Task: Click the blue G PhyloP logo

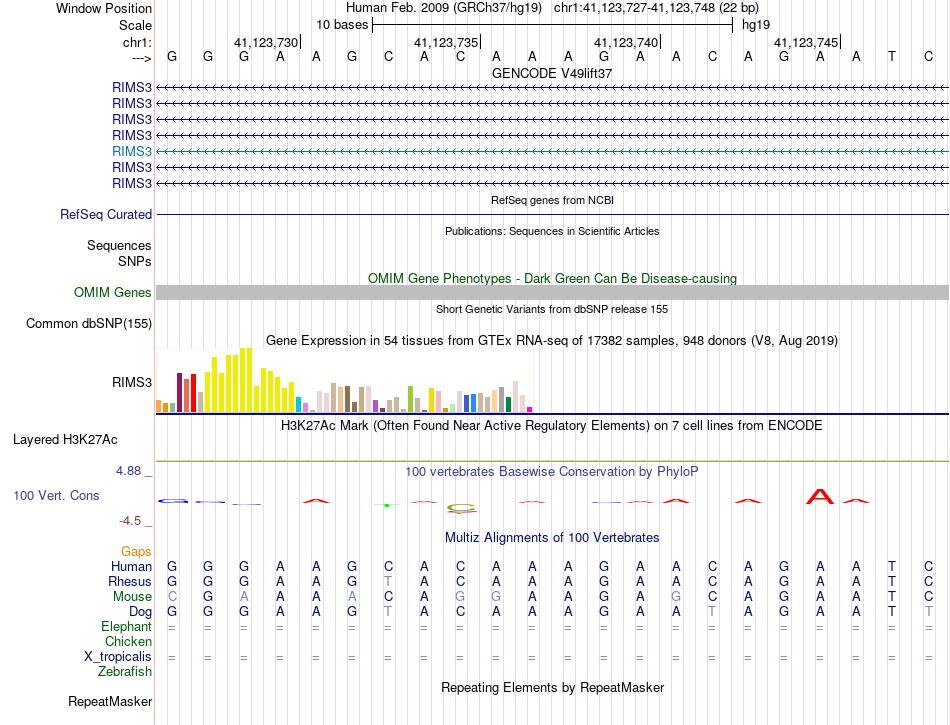Action: pos(173,501)
